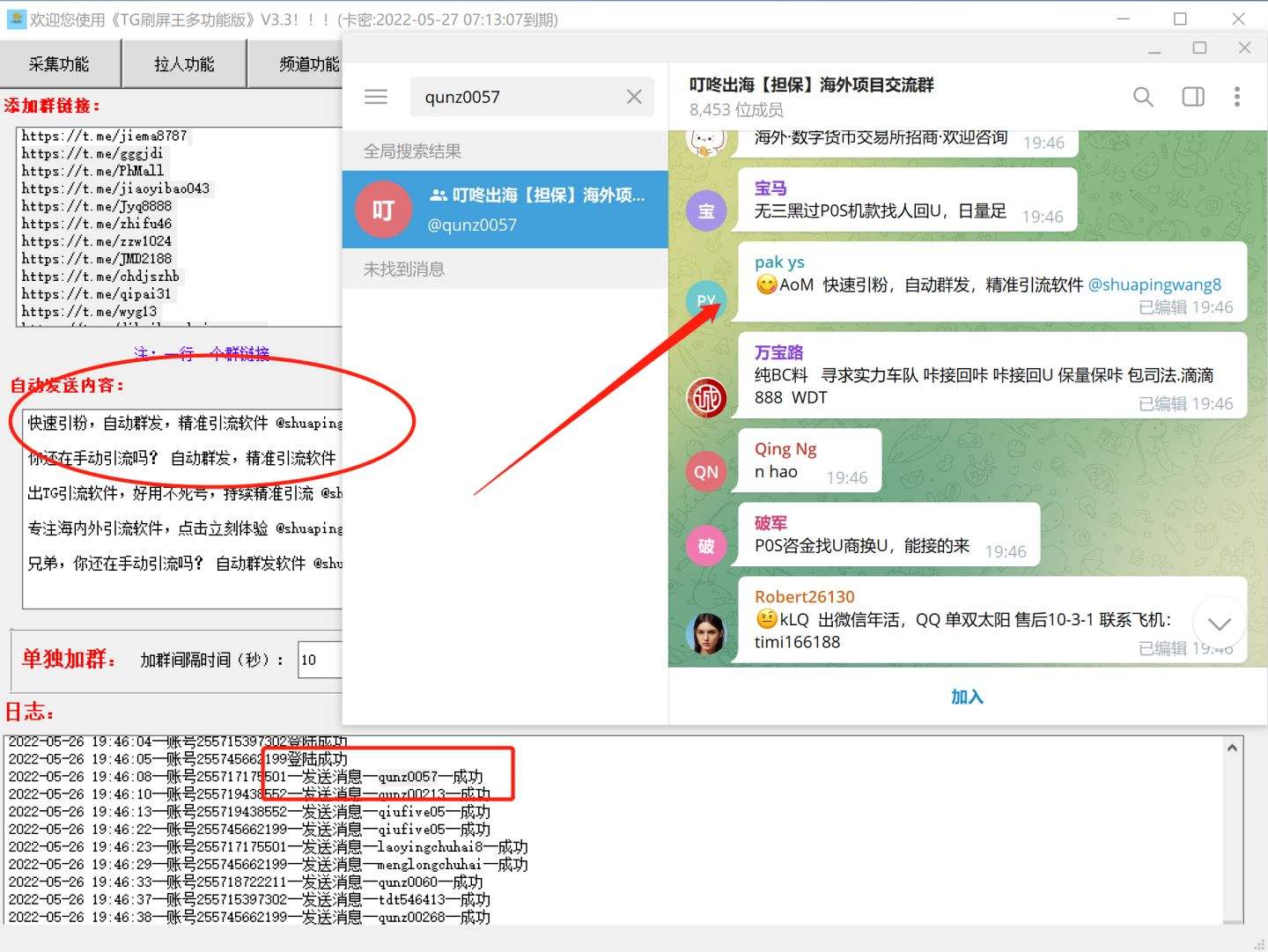This screenshot has height=952, width=1268.
Task: Close the TG刷屏王 main window
Action: tap(1238, 18)
